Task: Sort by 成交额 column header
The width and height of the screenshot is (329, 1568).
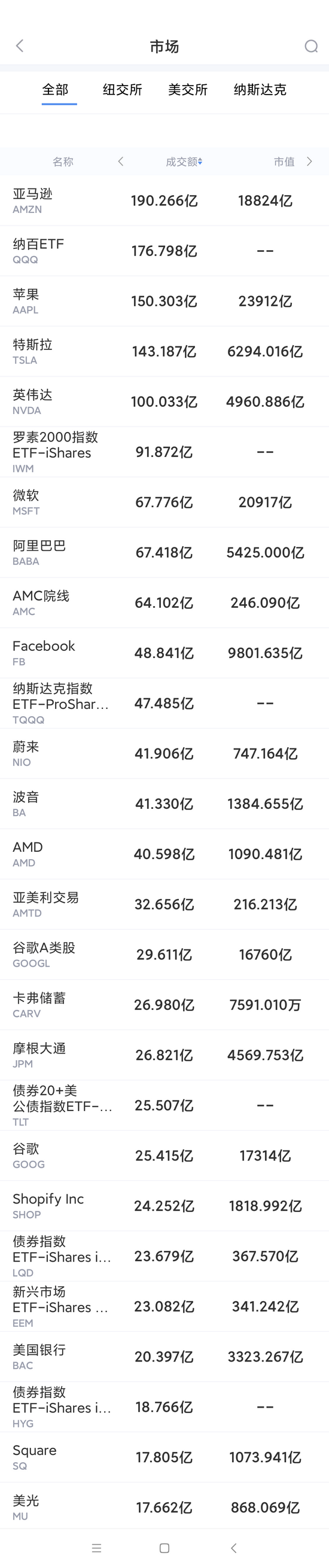Action: [184, 162]
